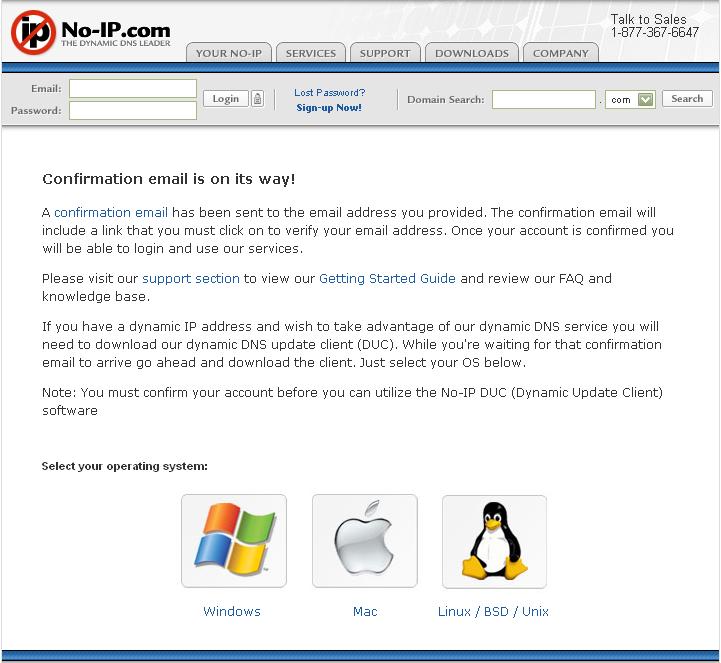Click the Mac text link
Image resolution: width=721 pixels, height=663 pixels.
pyautogui.click(x=365, y=612)
